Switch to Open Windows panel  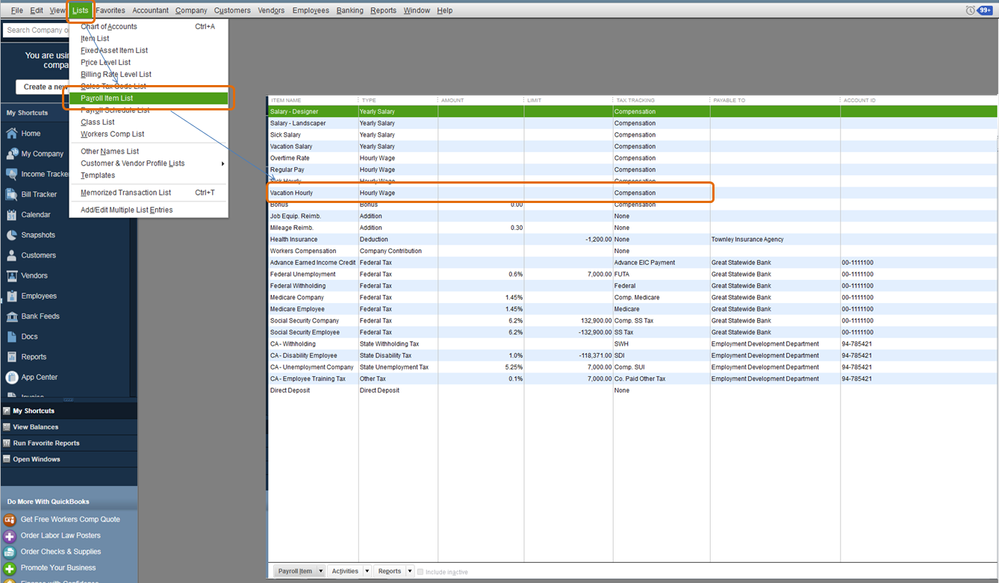(69, 459)
